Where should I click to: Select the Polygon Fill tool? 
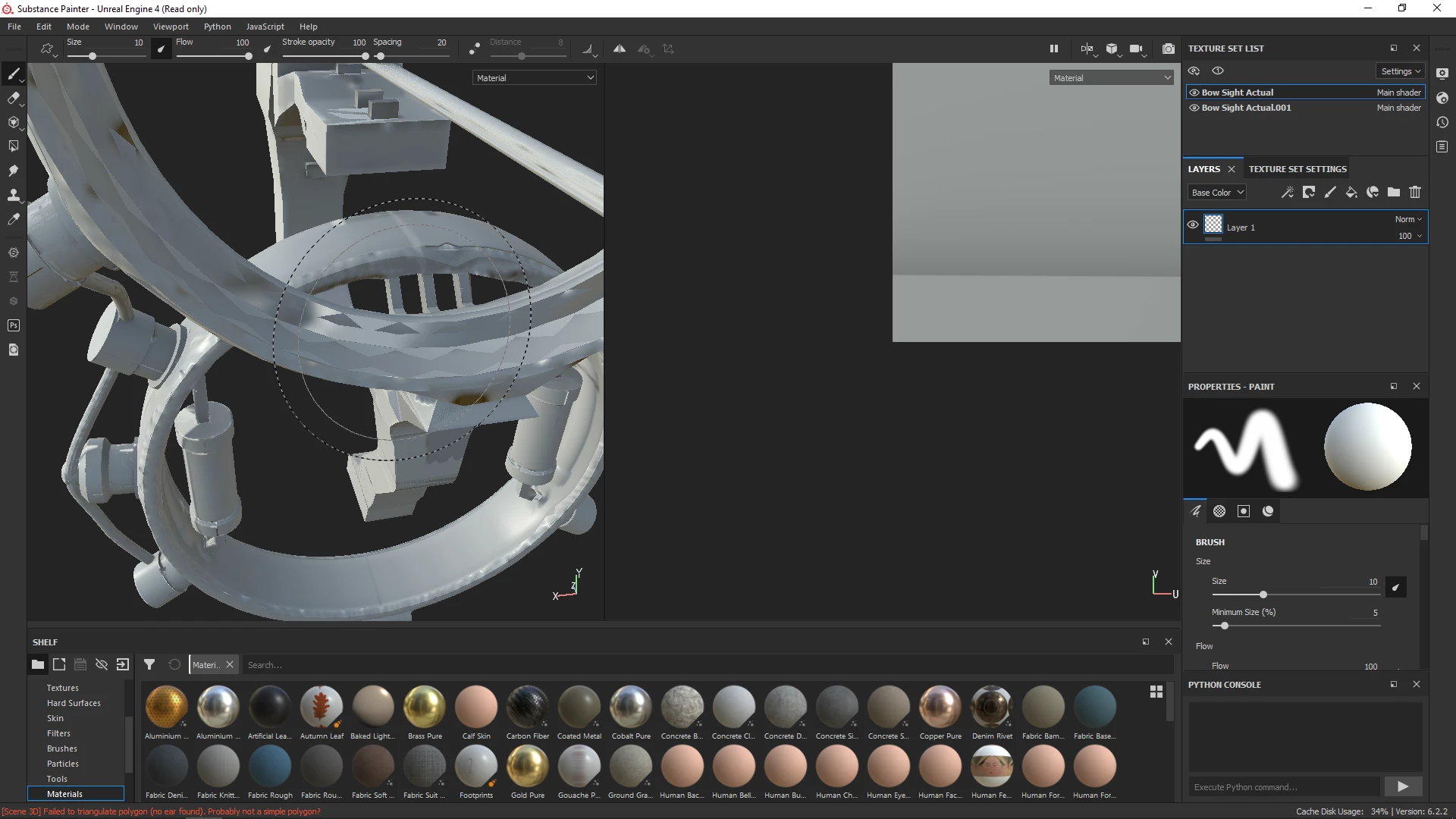(13, 146)
